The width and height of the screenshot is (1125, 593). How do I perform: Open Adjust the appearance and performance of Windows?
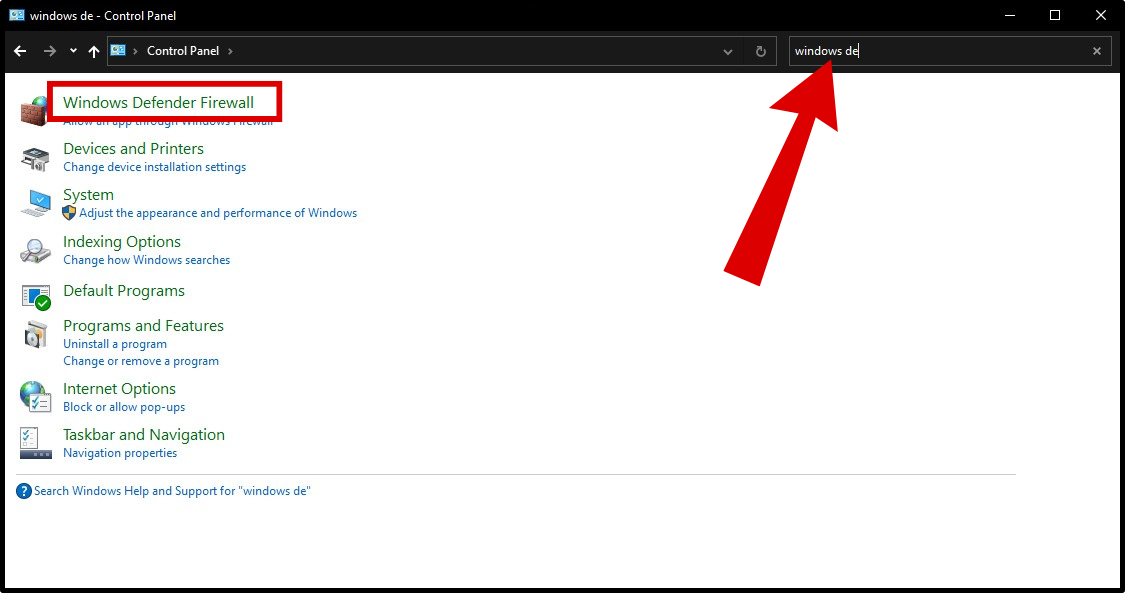tap(218, 213)
